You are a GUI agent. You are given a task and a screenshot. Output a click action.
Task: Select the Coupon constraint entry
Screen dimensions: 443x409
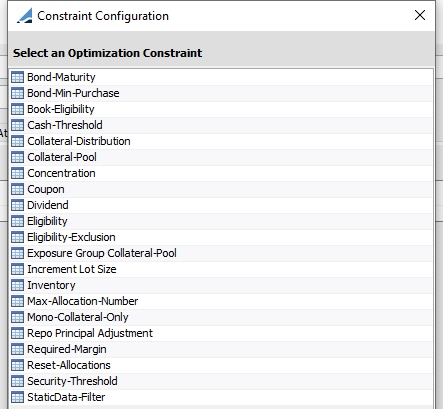(222, 189)
